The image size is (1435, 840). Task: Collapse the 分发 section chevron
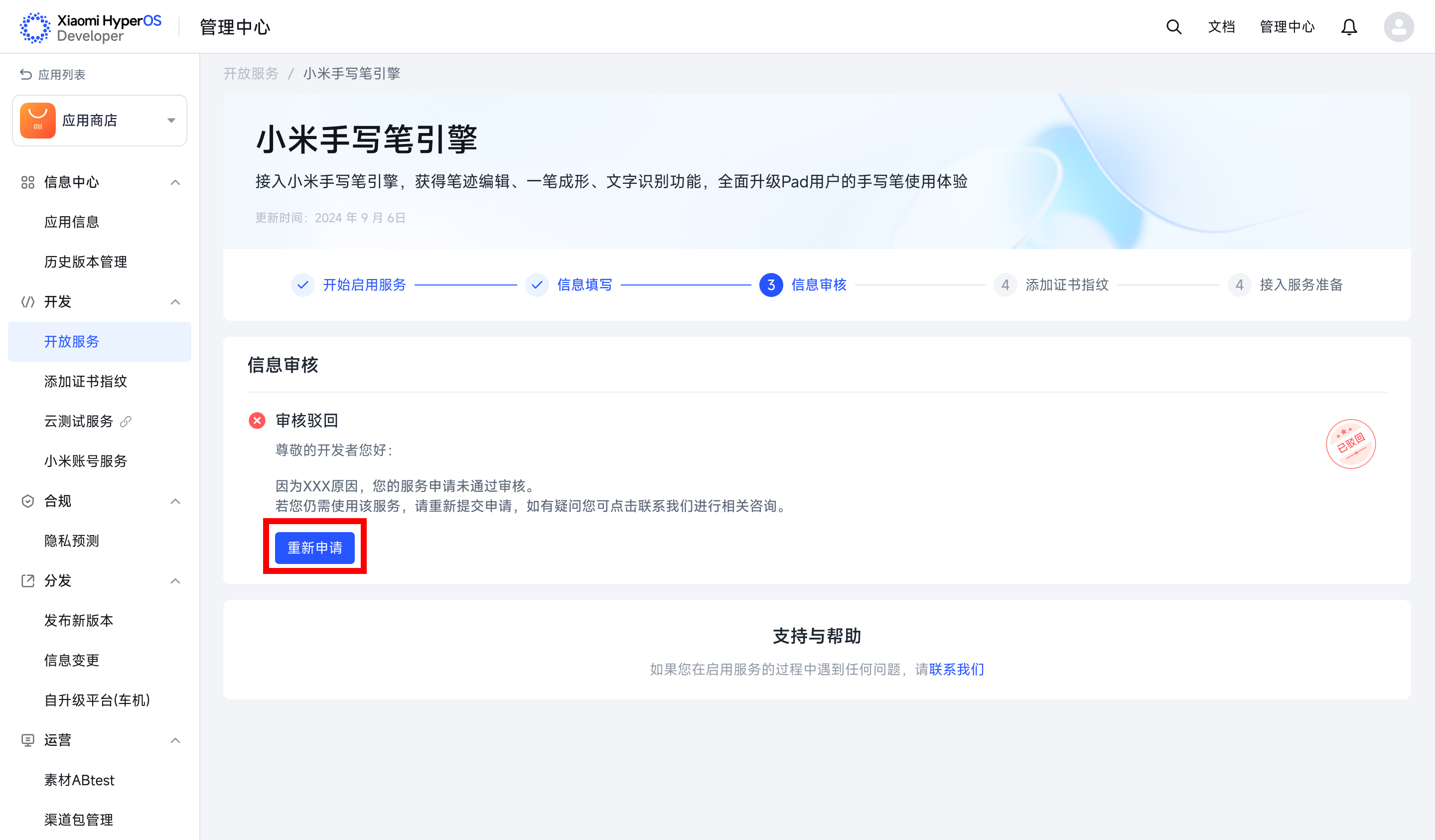tap(175, 581)
